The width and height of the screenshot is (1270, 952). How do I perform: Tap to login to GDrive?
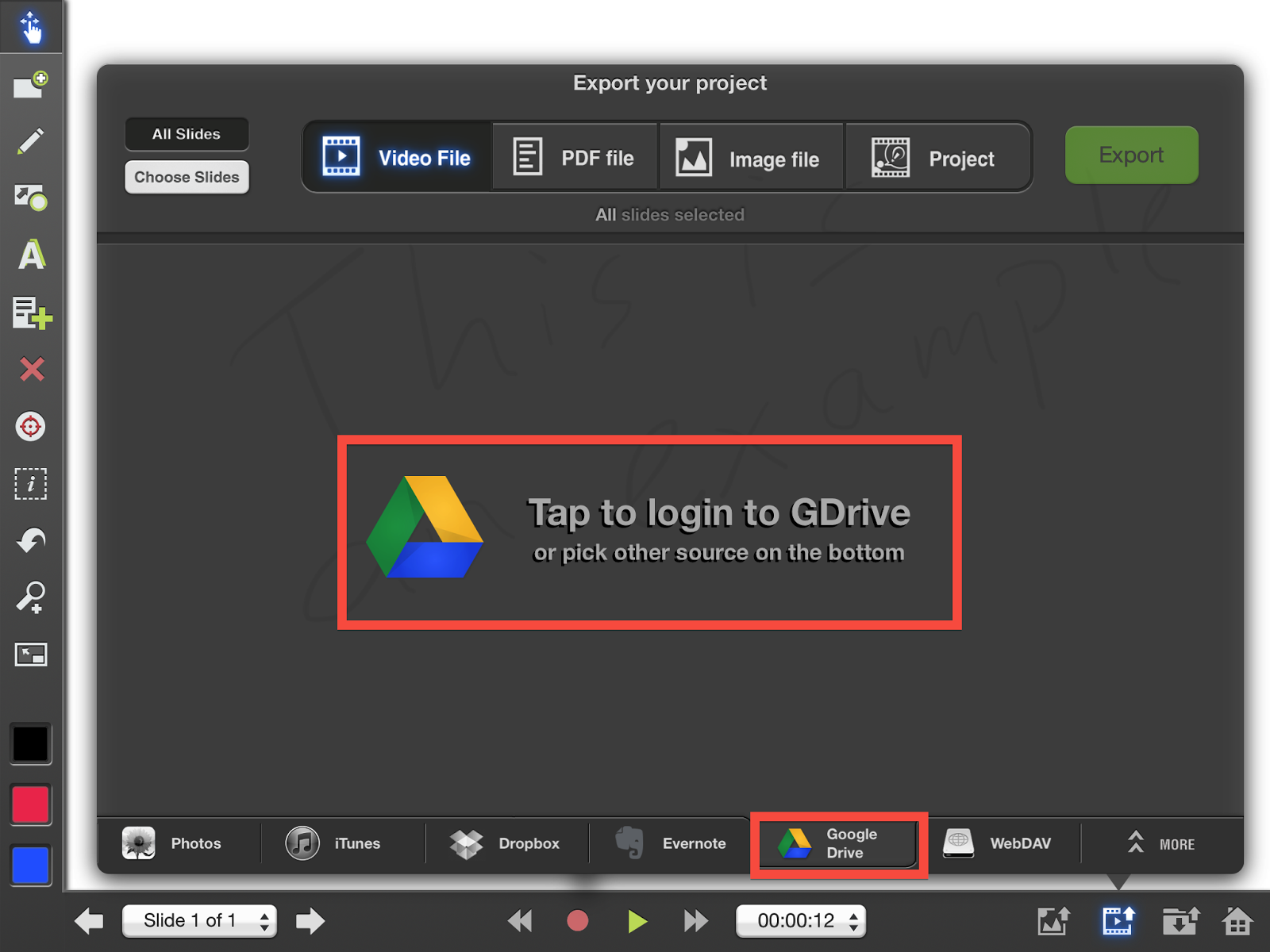[649, 532]
